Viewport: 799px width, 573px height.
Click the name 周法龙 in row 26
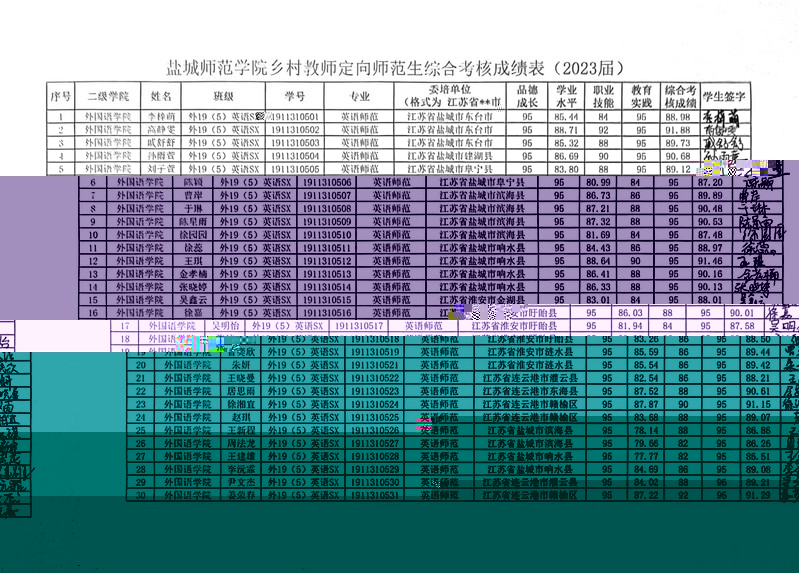coord(241,444)
